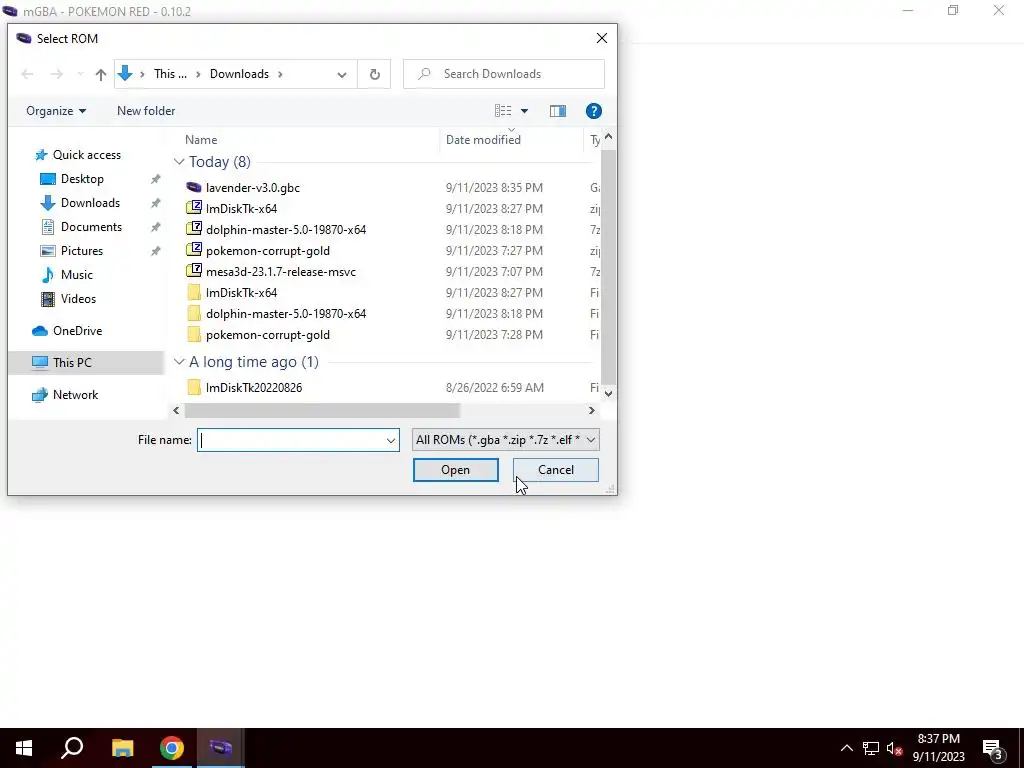The height and width of the screenshot is (768, 1024).
Task: Close the Select ROM dialog
Action: (601, 39)
